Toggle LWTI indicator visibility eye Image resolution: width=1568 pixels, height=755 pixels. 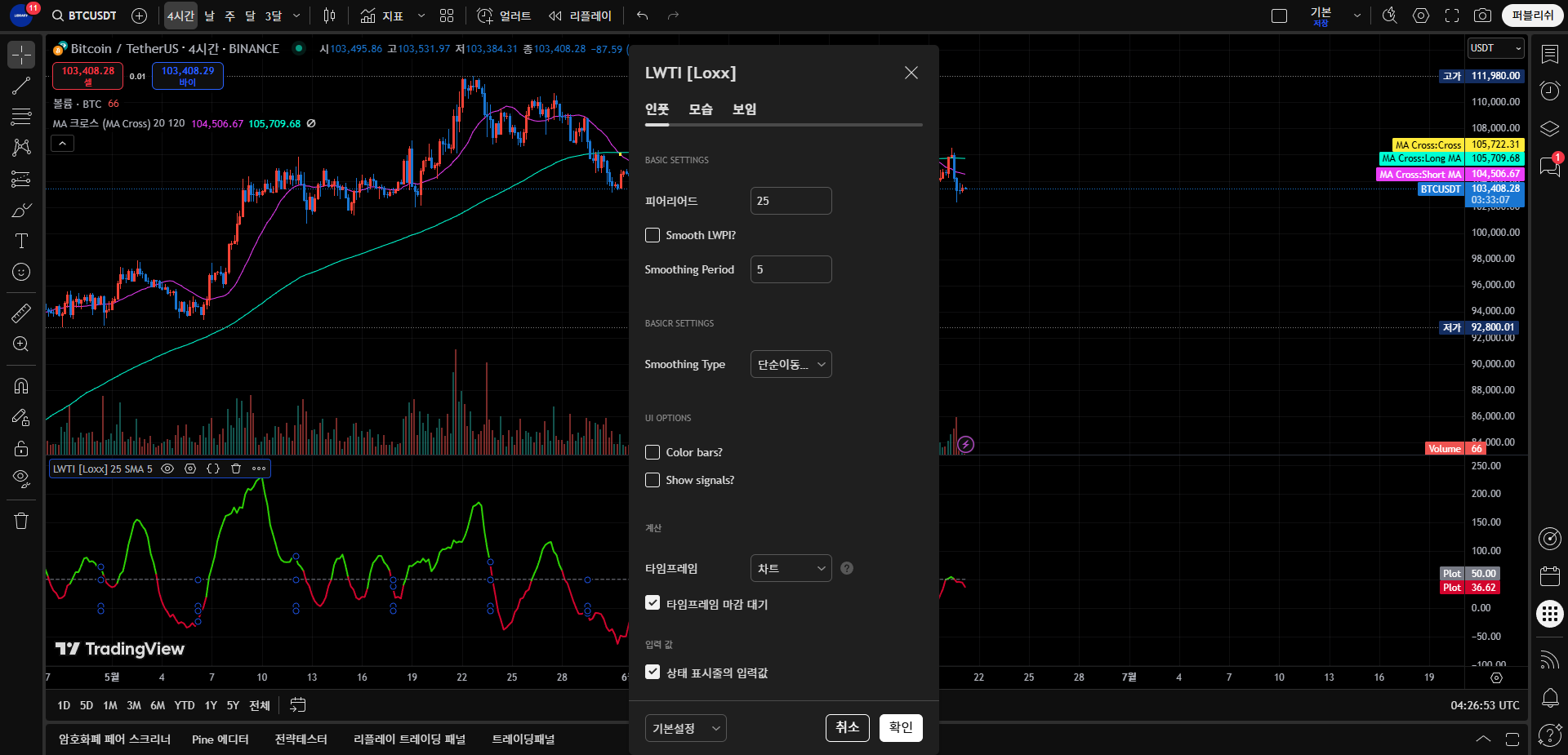(x=167, y=469)
